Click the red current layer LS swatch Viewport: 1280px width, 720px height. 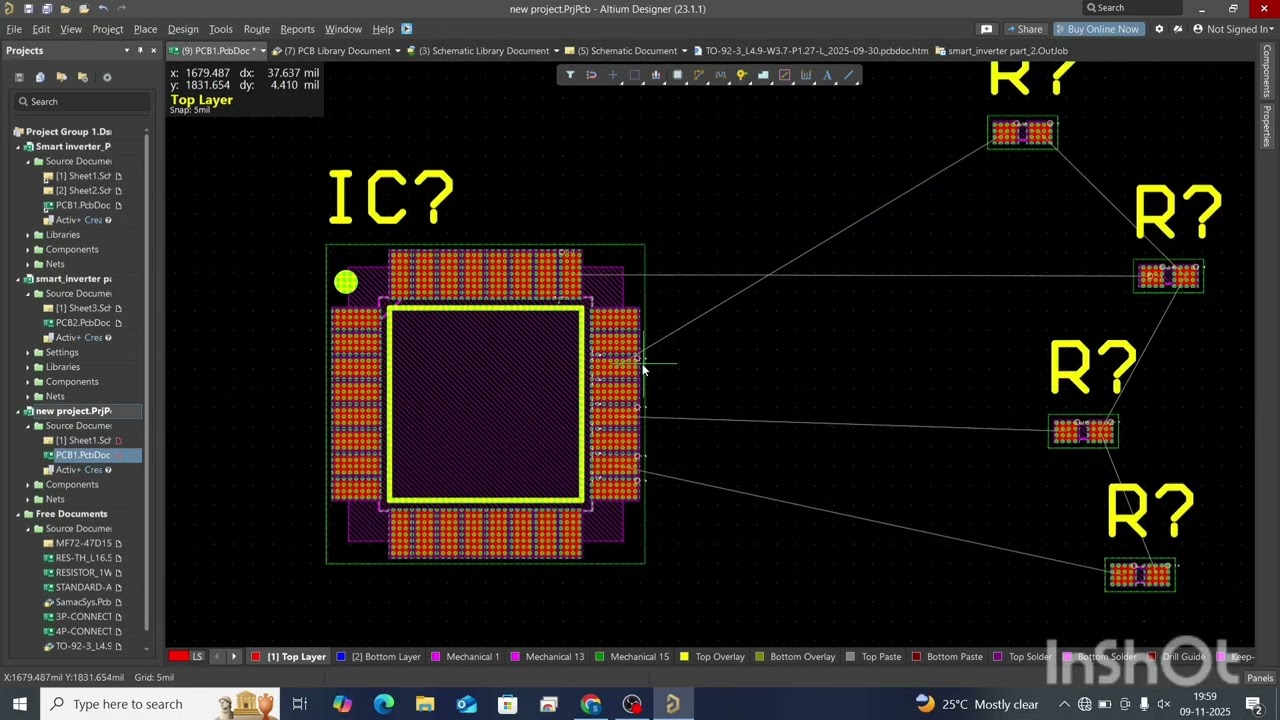[x=178, y=657]
